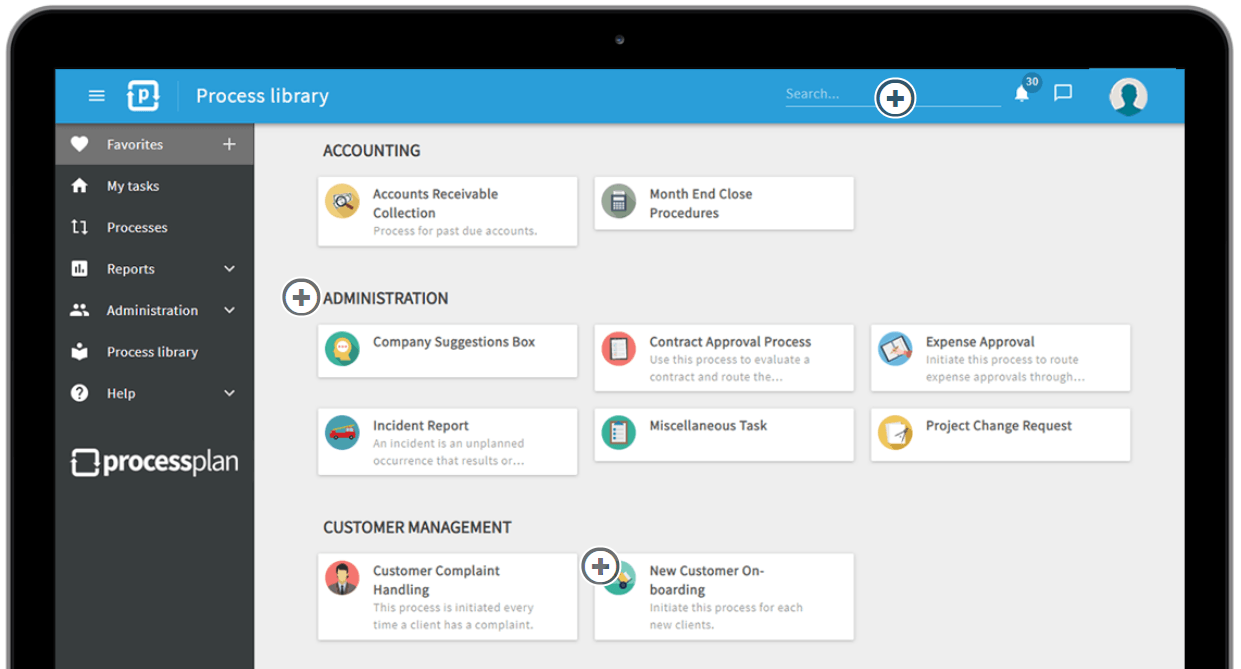Click Contract Approval Process document icon
The image size is (1241, 669).
click(619, 349)
